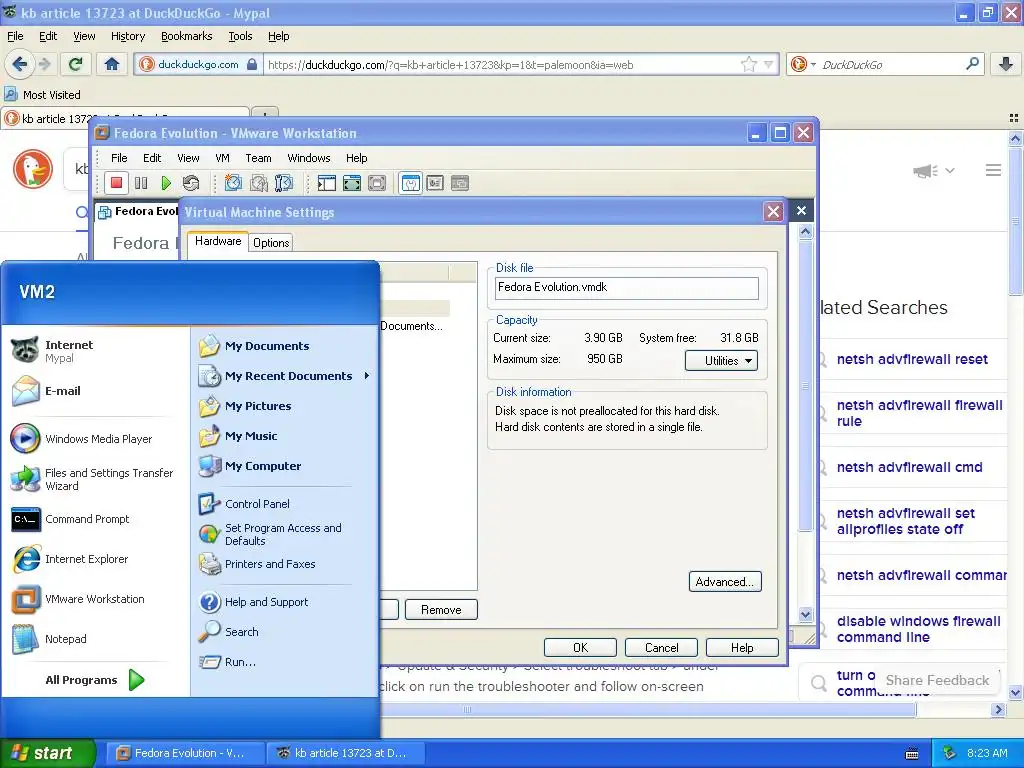
Task: Open the VM menu in VMware Workstation
Action: click(x=223, y=158)
